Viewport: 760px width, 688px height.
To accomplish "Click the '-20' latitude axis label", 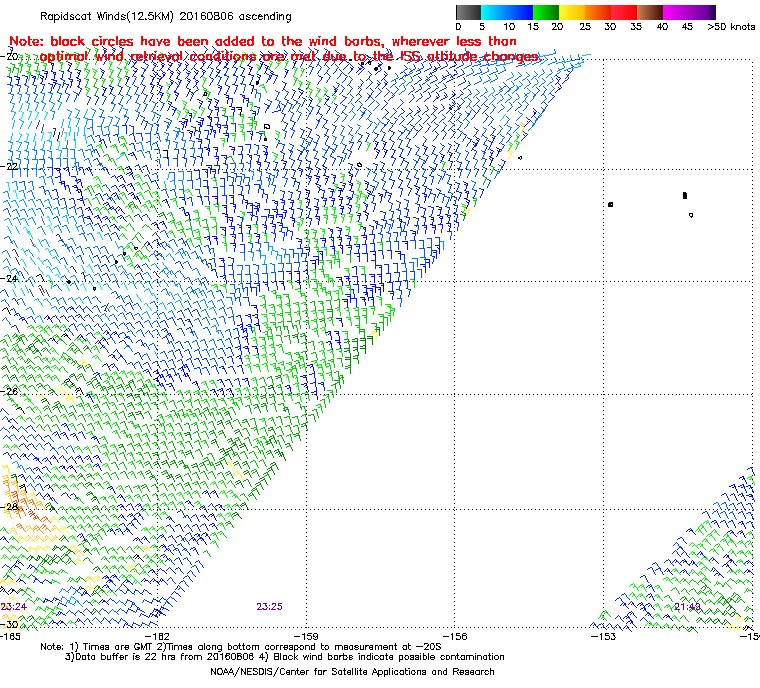I will (x=9, y=56).
